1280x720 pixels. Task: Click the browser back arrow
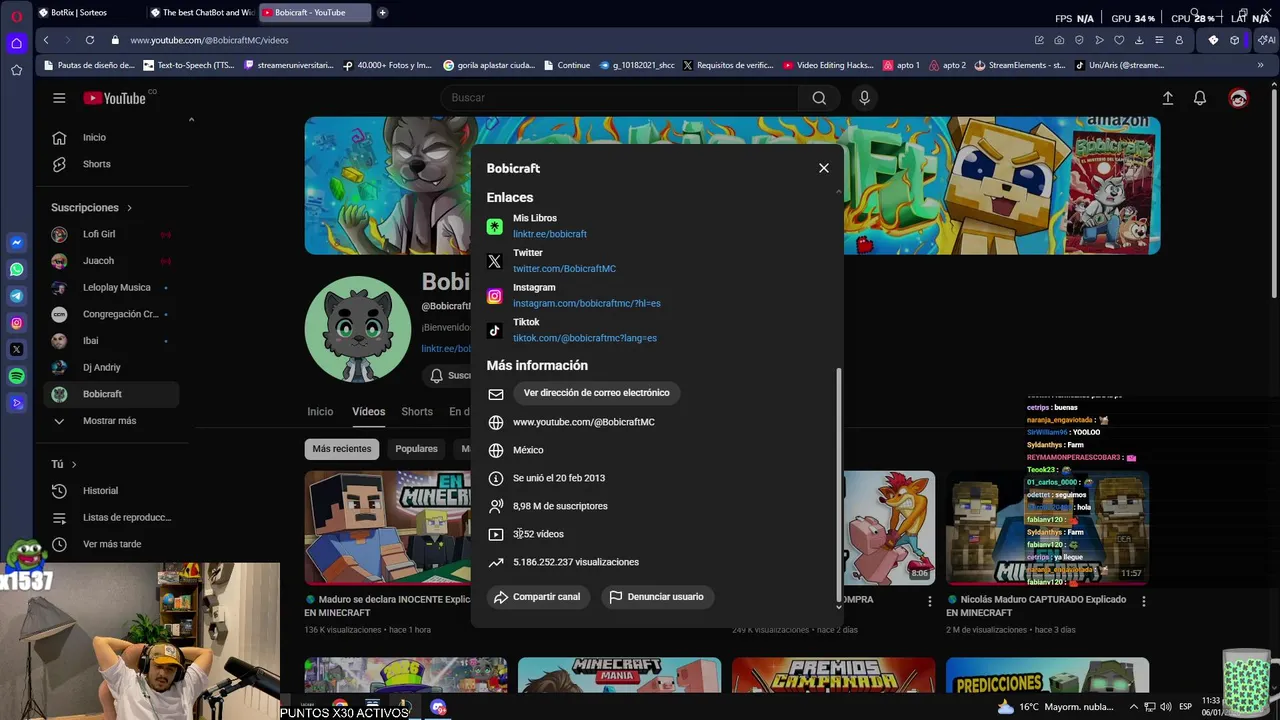click(46, 40)
